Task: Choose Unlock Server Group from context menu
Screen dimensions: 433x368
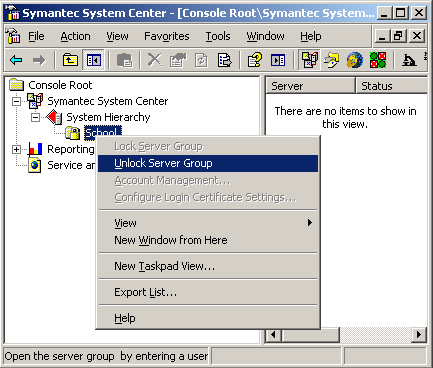Action: point(208,163)
